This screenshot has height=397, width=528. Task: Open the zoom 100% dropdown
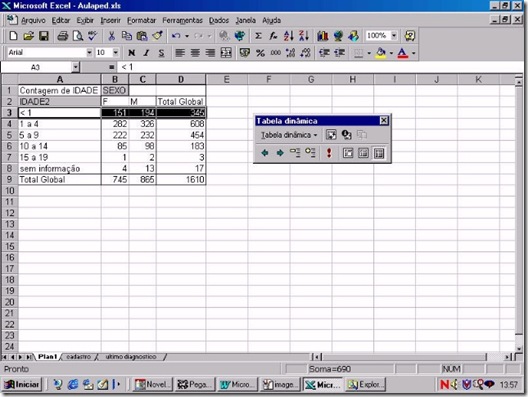point(394,35)
